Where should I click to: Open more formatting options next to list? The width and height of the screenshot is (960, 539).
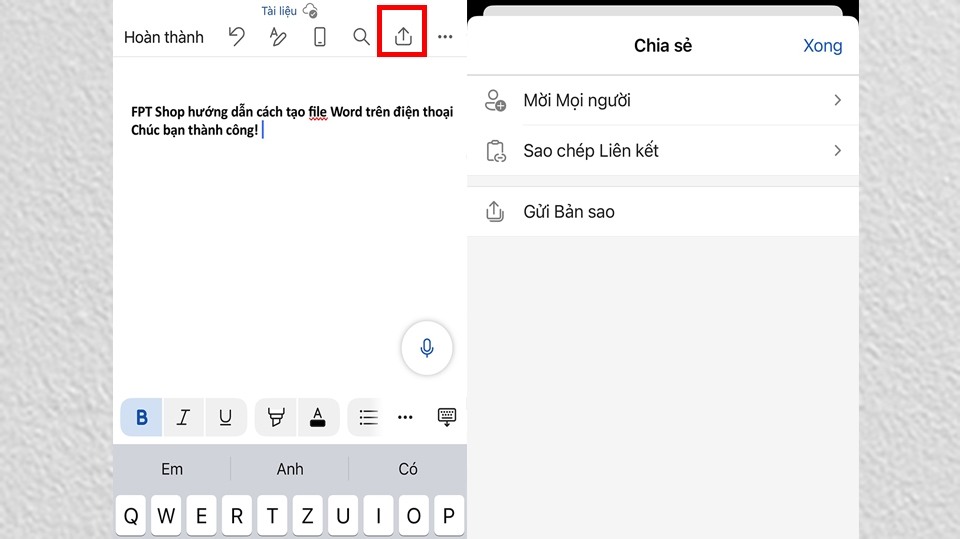point(405,417)
